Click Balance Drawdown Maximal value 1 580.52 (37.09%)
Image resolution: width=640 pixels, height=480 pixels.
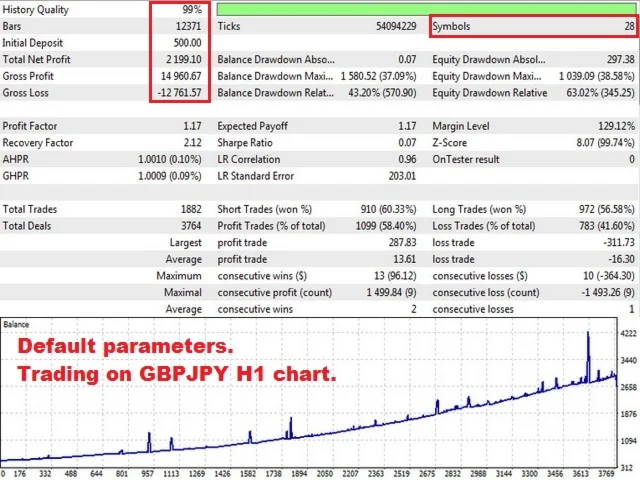(378, 76)
